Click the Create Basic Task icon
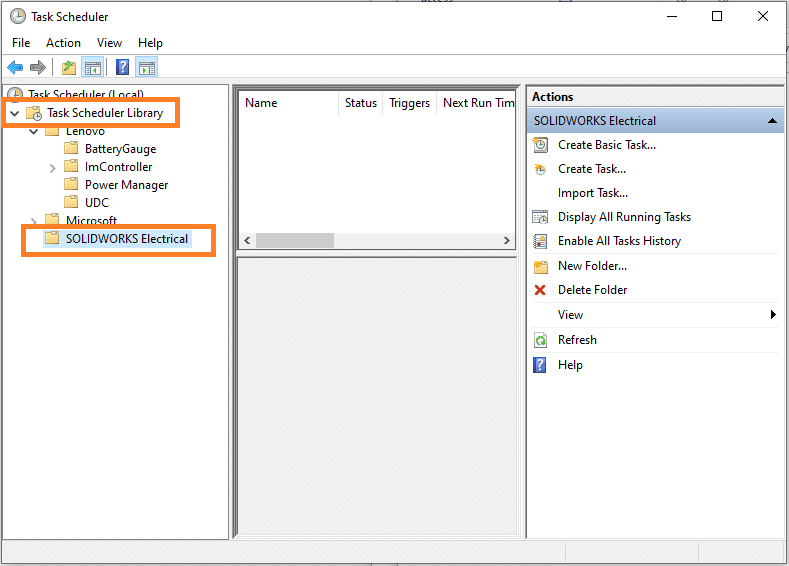Viewport: 789px width, 566px height. 540,145
